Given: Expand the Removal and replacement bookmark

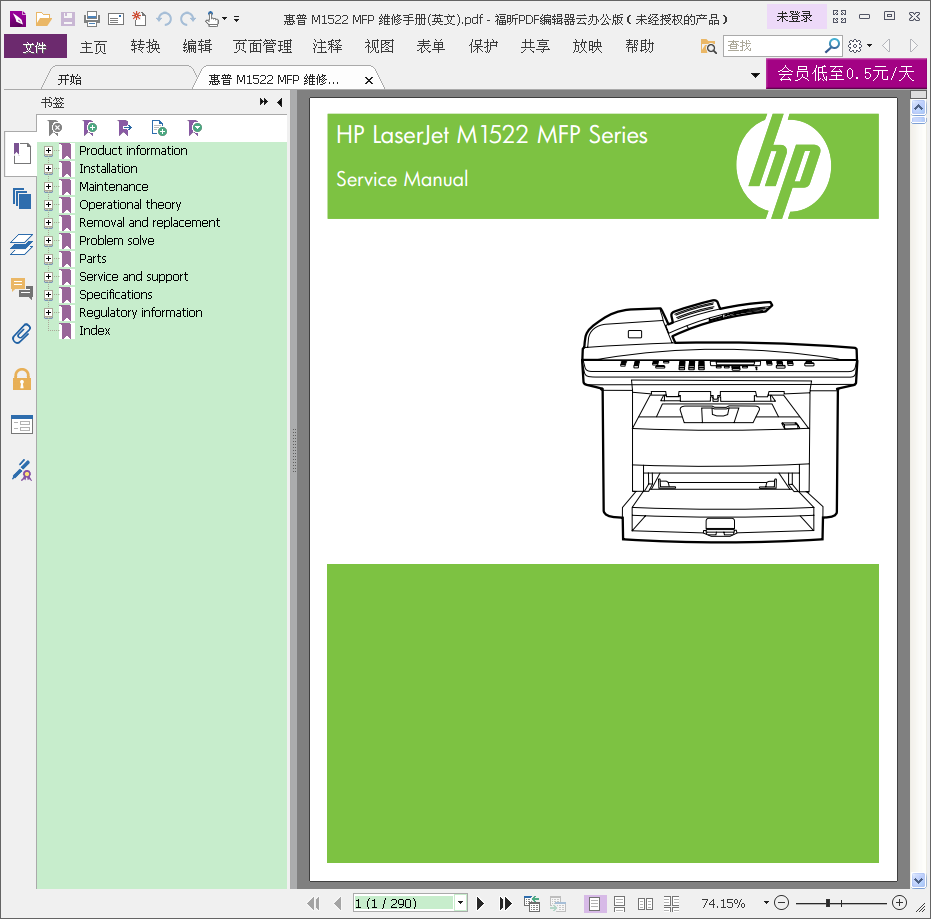Looking at the screenshot, I should [x=48, y=223].
